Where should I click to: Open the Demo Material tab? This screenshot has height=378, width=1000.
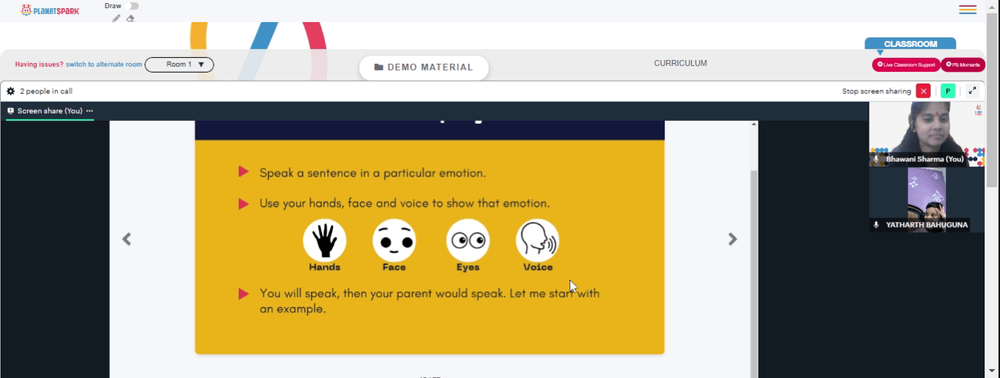tap(423, 68)
